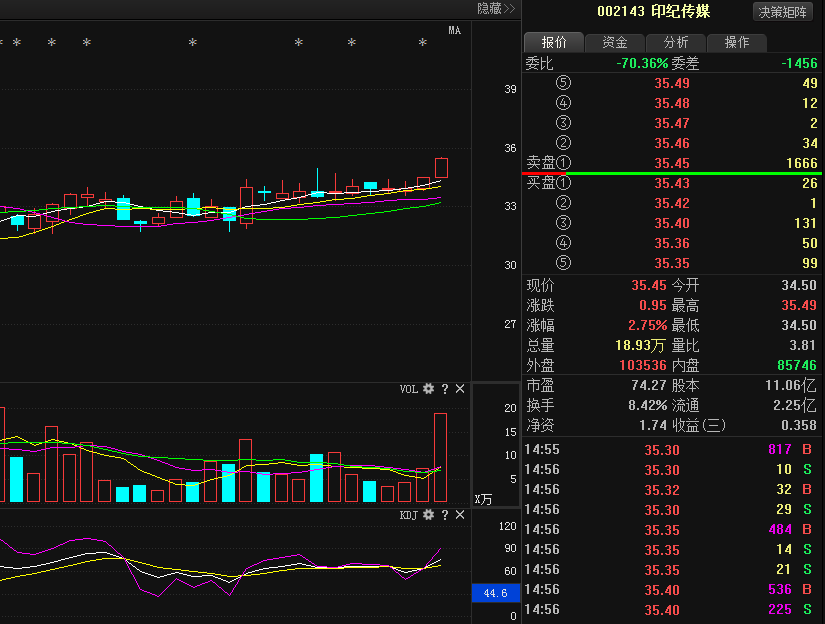The width and height of the screenshot is (825, 624).
Task: Click the 净资 value 1.74
Action: (x=651, y=425)
